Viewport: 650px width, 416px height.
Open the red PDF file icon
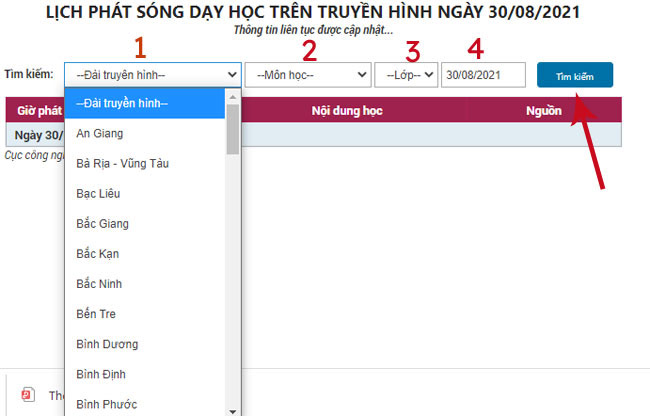(28, 395)
